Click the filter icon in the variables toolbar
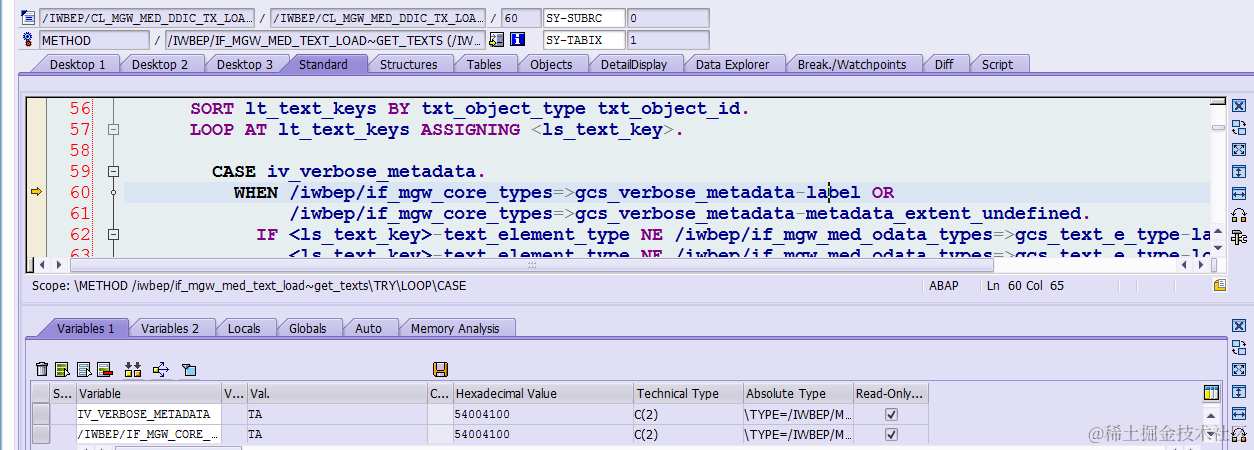This screenshot has height=450, width=1254. tap(189, 370)
